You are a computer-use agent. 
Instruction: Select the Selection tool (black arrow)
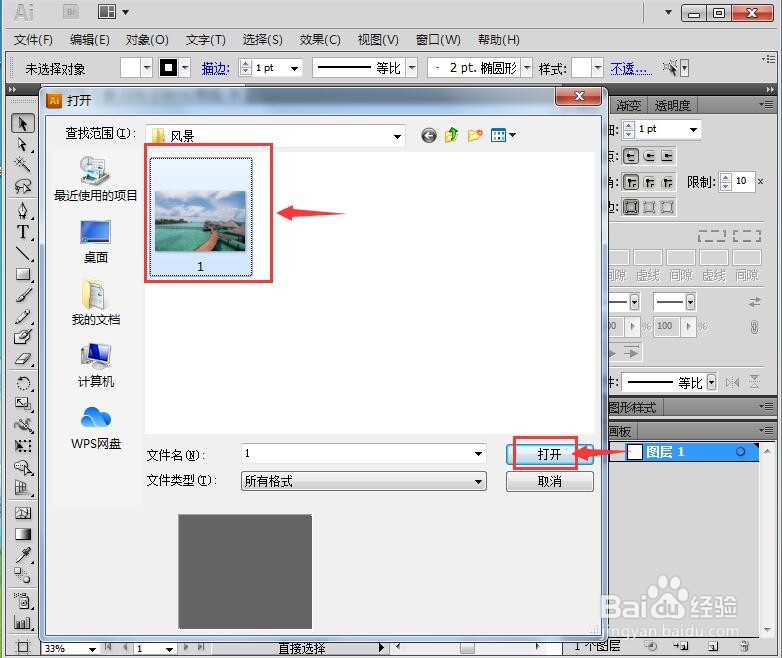(23, 123)
